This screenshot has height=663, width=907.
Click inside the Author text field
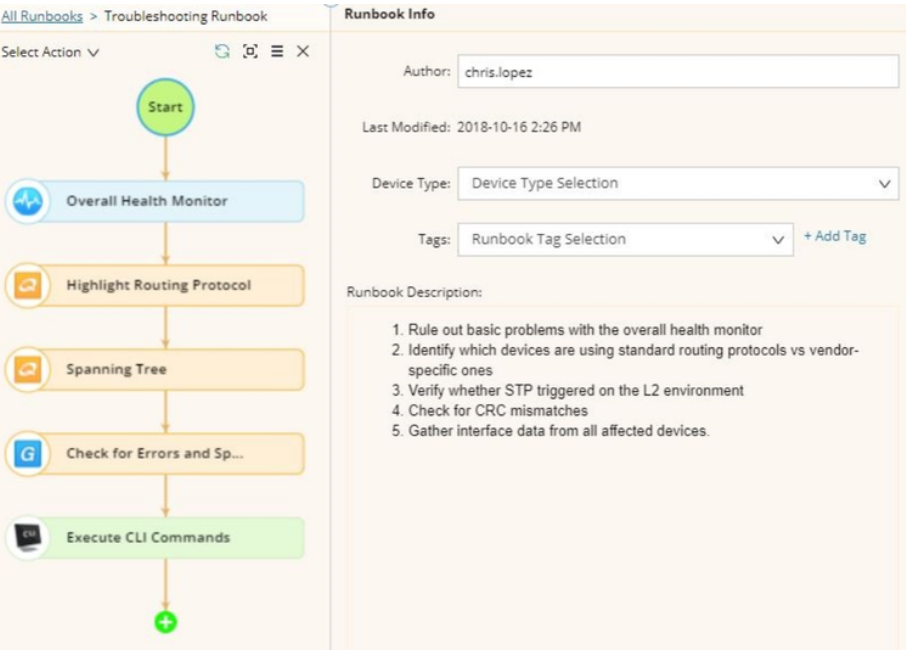point(677,72)
